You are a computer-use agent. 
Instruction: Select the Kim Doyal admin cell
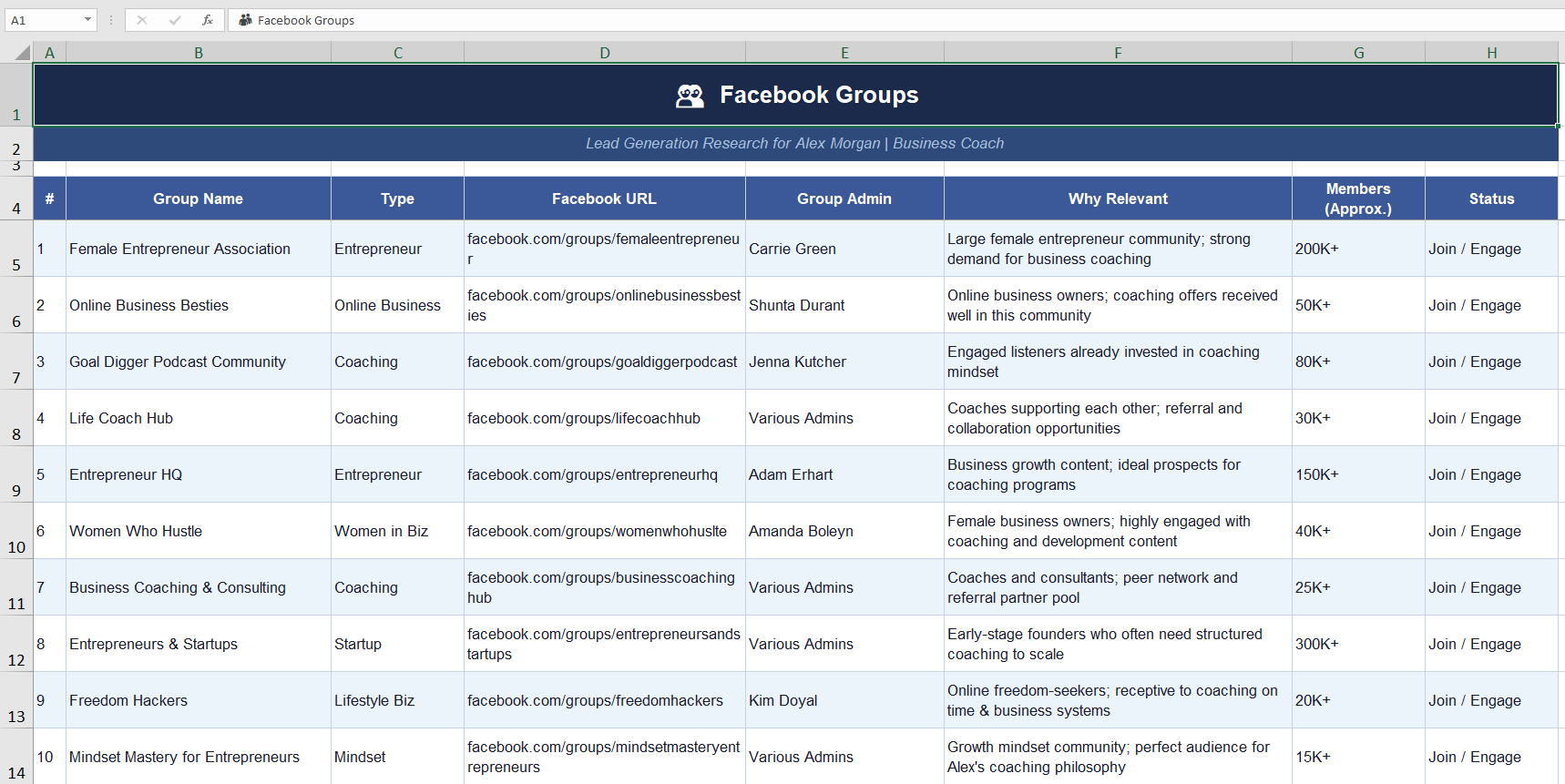click(844, 700)
